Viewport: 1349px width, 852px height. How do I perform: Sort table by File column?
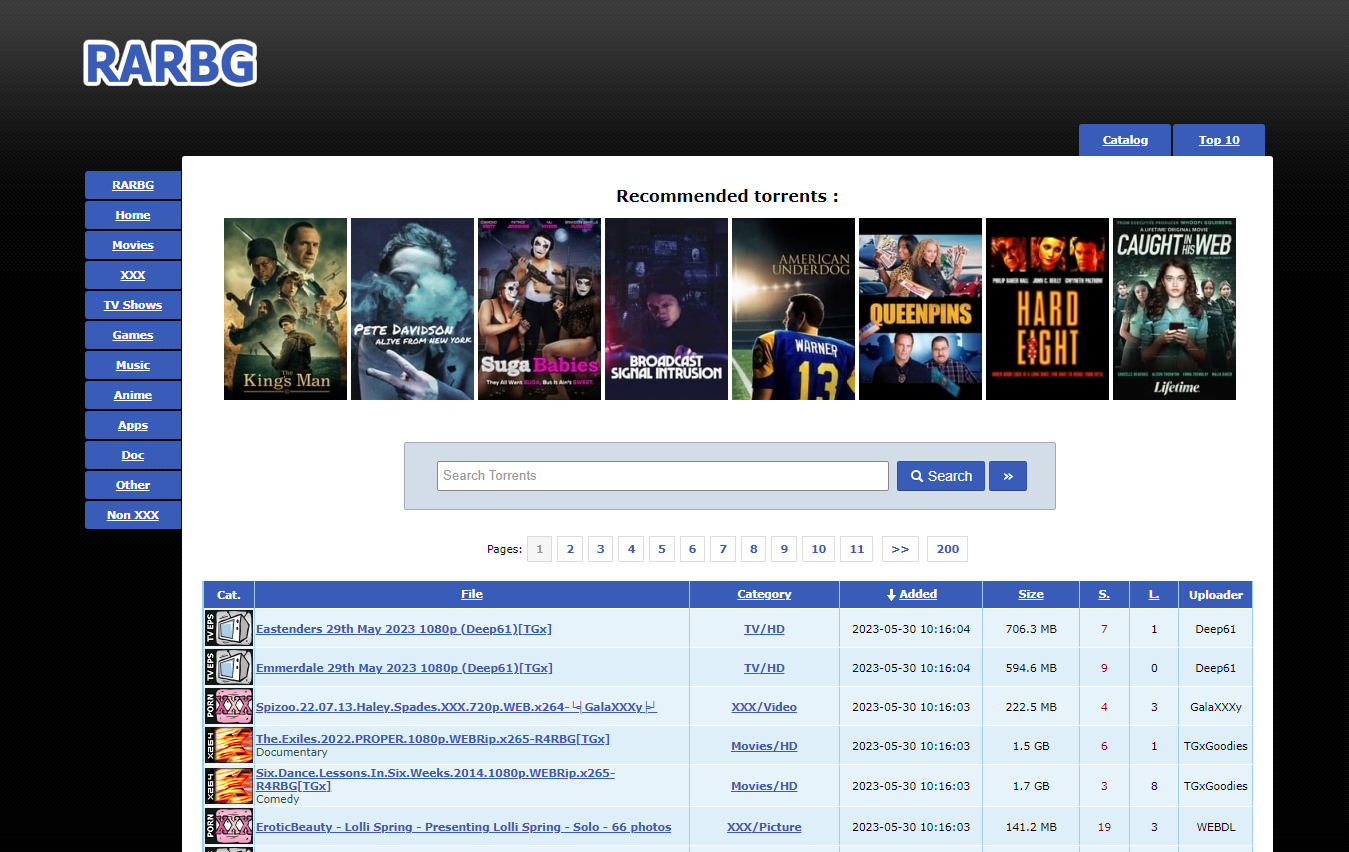tap(472, 594)
